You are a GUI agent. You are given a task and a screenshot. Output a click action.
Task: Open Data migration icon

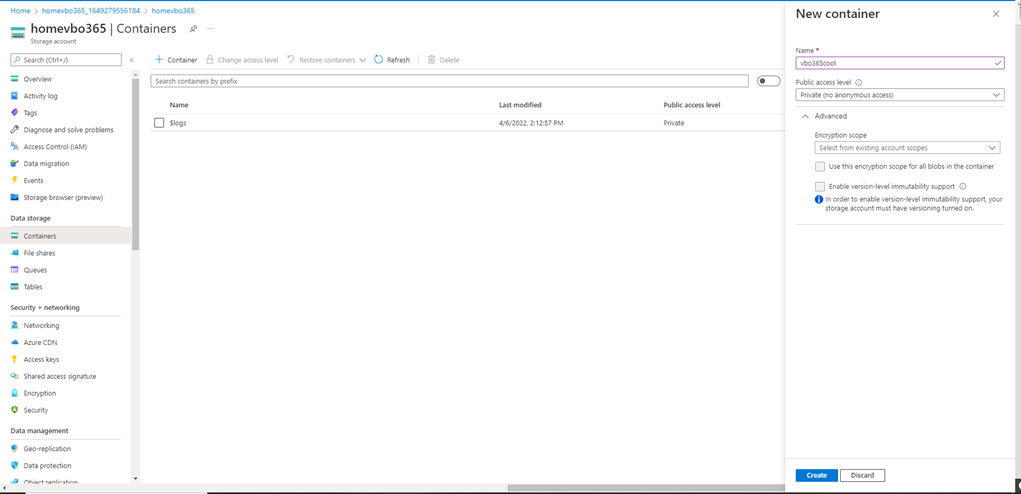point(14,163)
